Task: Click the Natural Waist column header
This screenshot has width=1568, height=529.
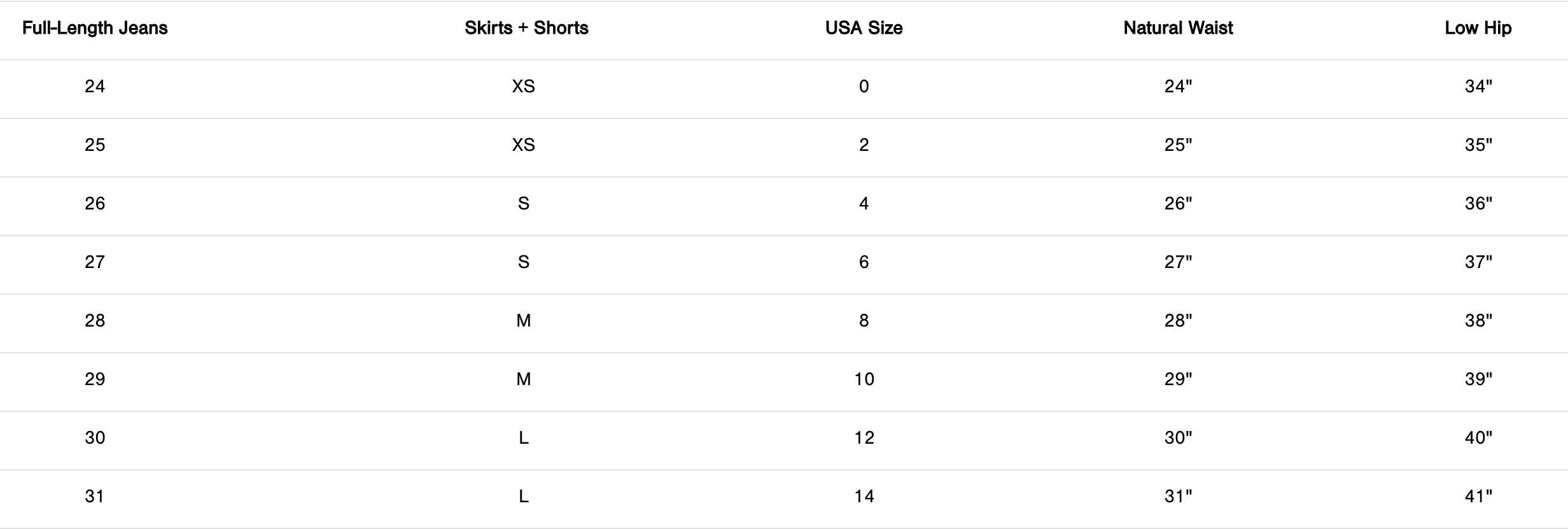Action: 1178,28
